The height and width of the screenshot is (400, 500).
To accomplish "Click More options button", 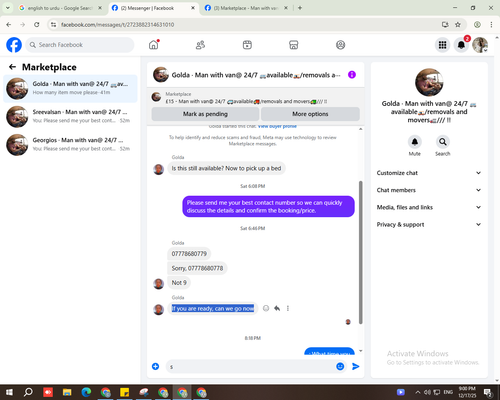I will 310,114.
